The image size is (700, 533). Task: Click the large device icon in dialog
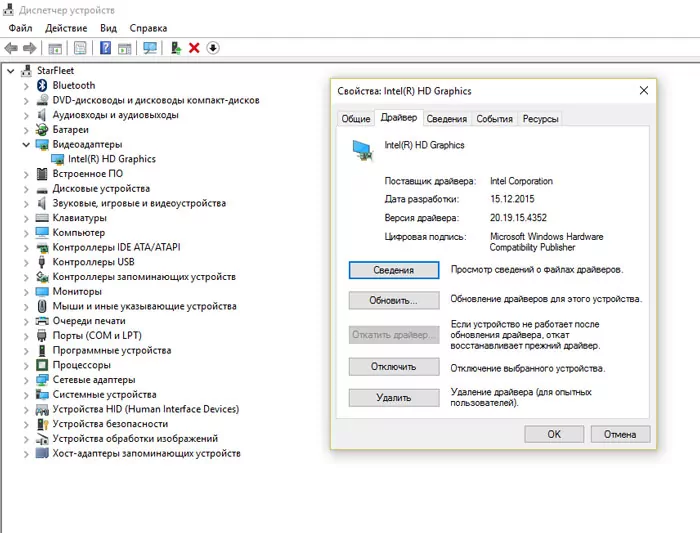pos(363,150)
